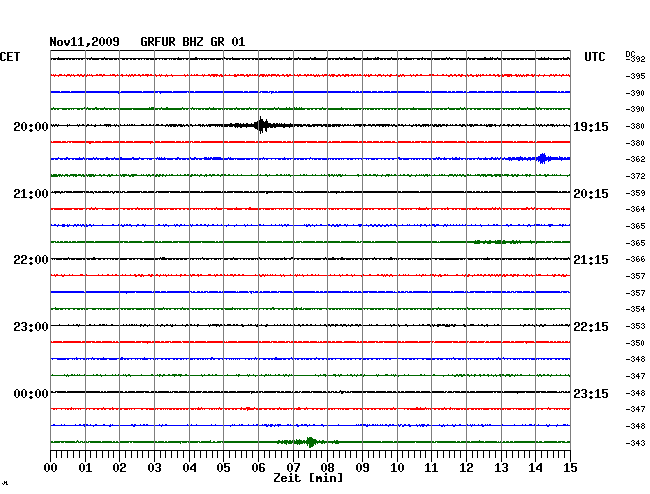Select the DC offset value -372
650x494 pixels.
635,176
